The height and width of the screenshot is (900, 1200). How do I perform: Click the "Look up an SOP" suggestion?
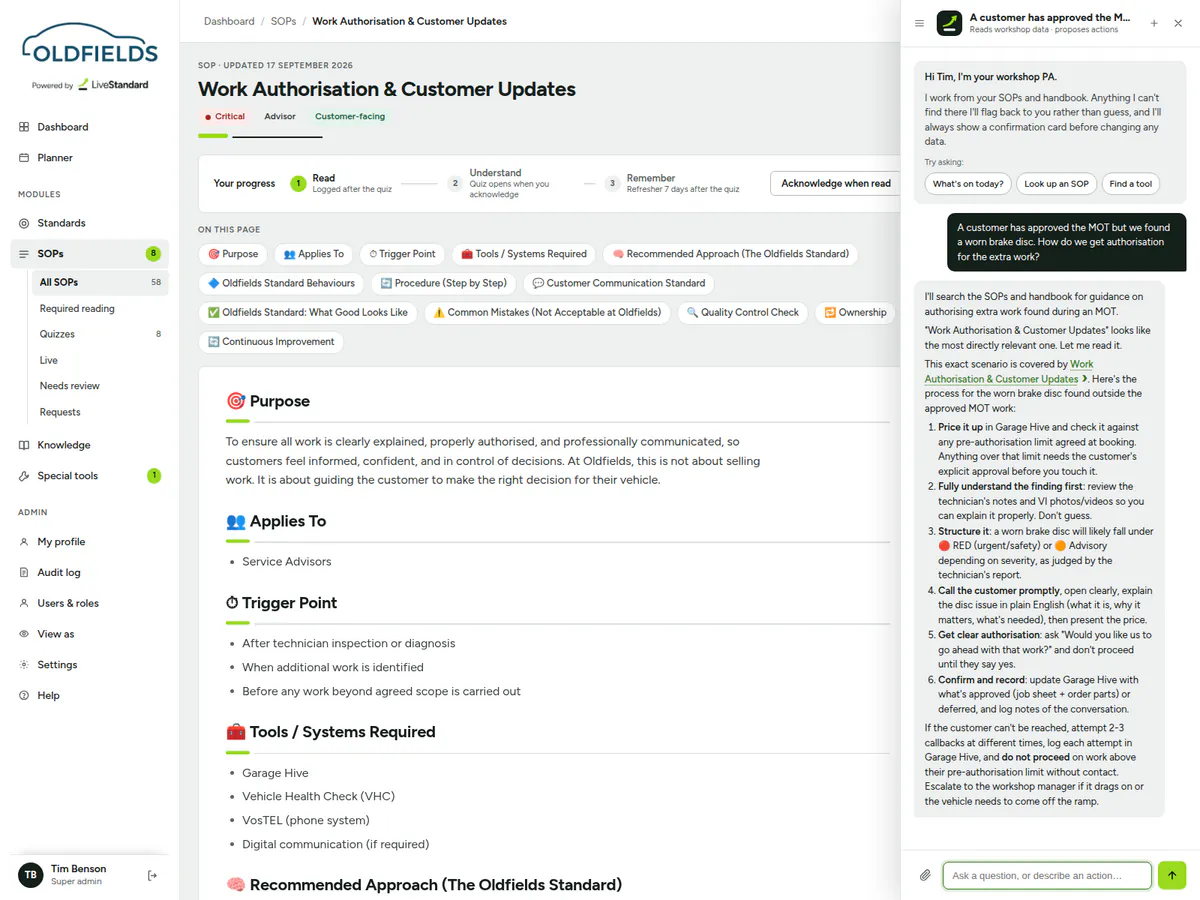pos(1056,184)
